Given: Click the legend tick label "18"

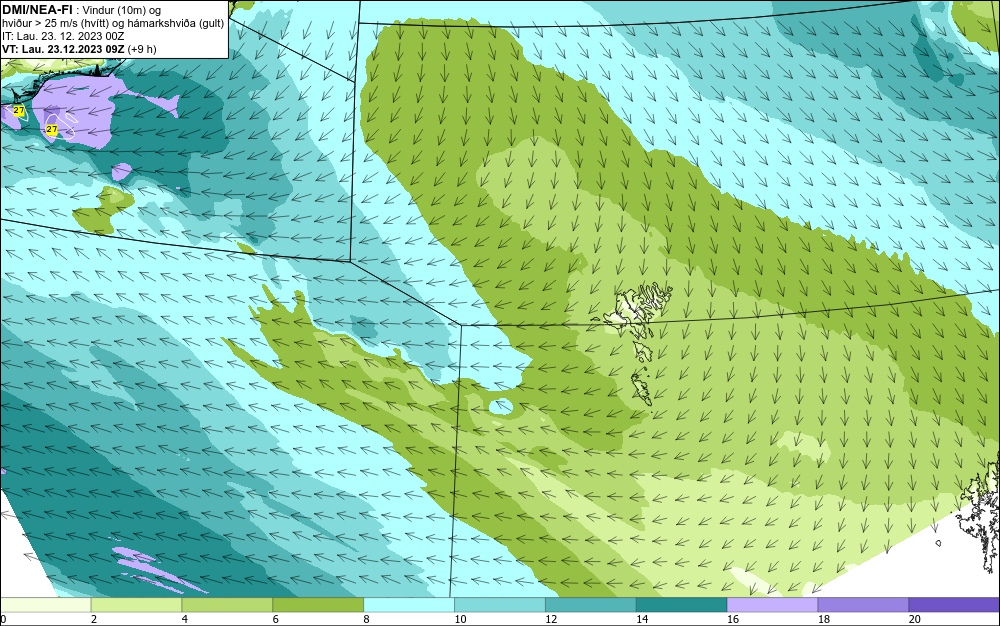Looking at the screenshot, I should (x=823, y=619).
